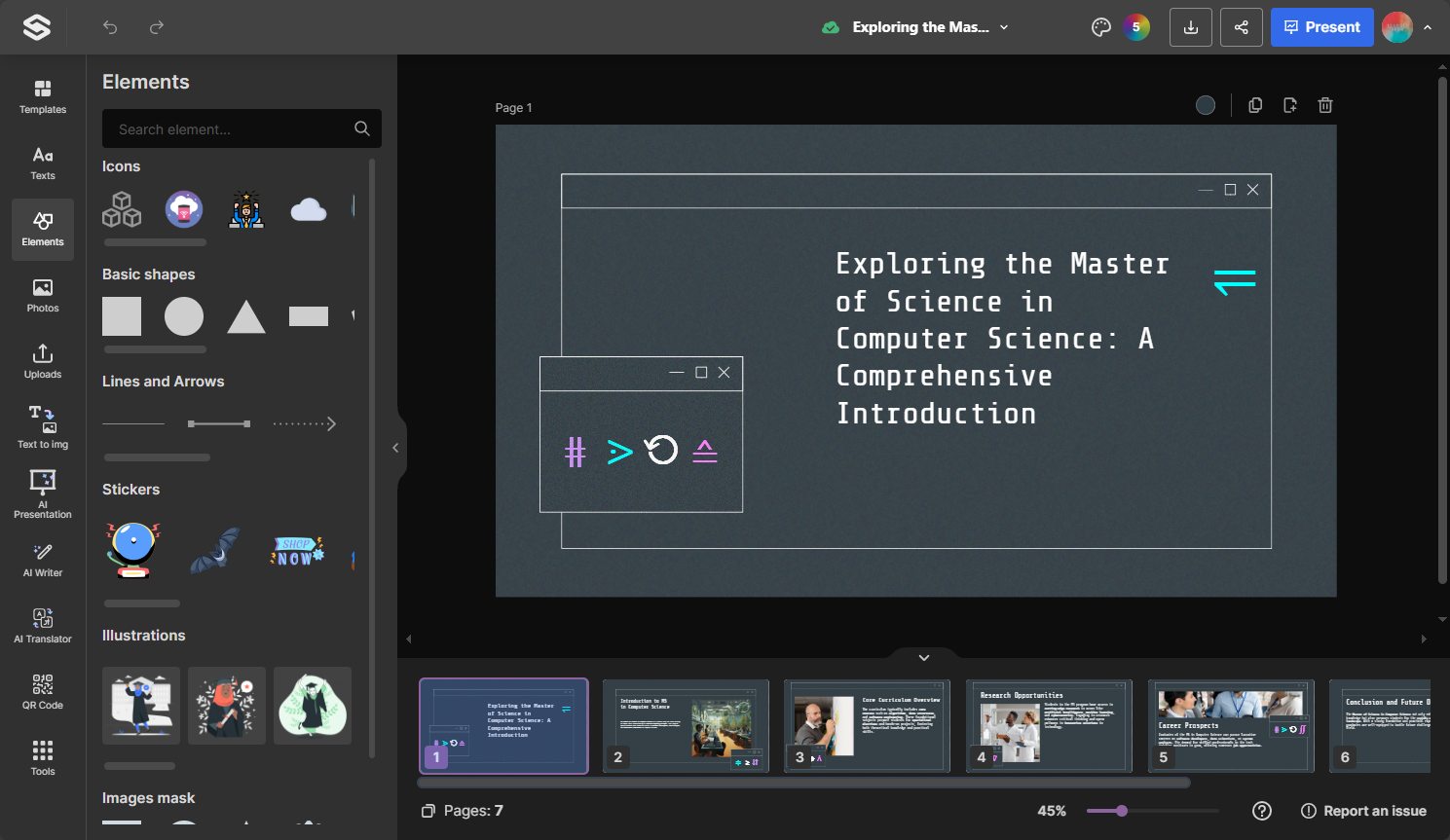This screenshot has height=840, width=1450.
Task: Open the Photos sidebar panel
Action: click(43, 296)
